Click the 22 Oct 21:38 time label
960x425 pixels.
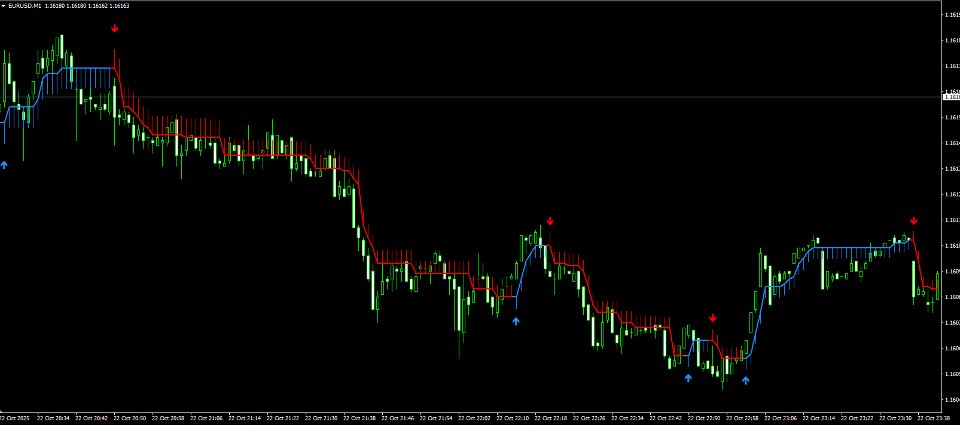[x=360, y=418]
